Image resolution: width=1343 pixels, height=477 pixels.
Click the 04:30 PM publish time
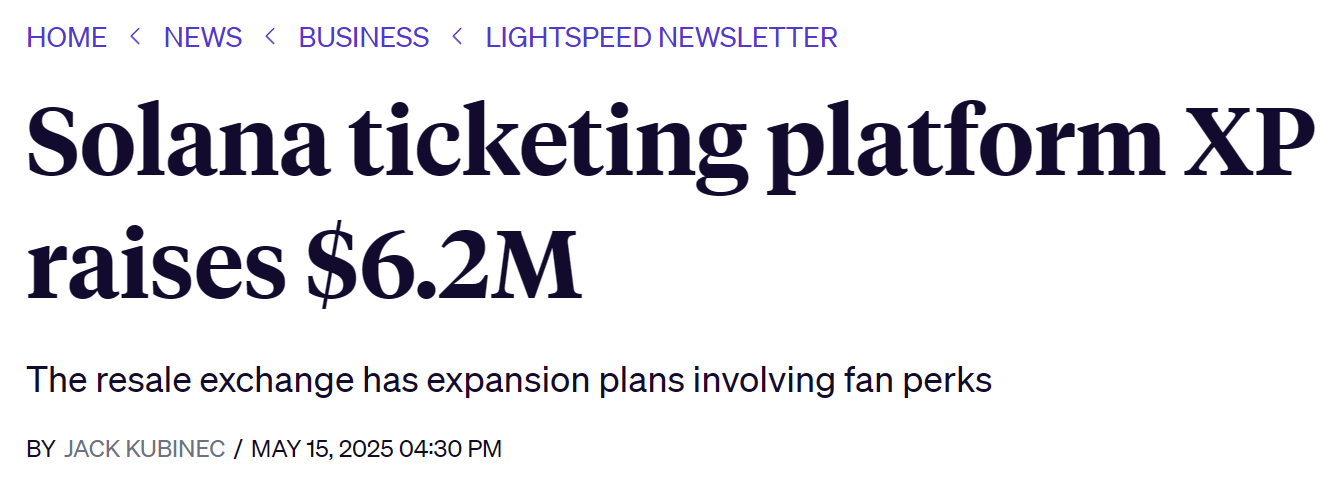coord(450,449)
